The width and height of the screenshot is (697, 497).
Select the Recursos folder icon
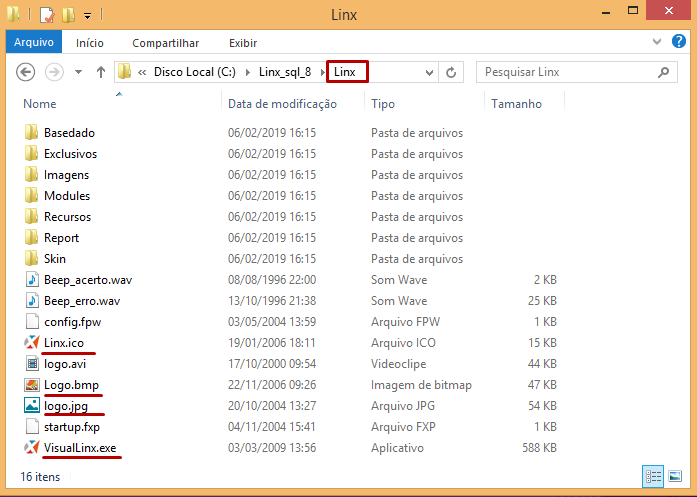[x=32, y=216]
